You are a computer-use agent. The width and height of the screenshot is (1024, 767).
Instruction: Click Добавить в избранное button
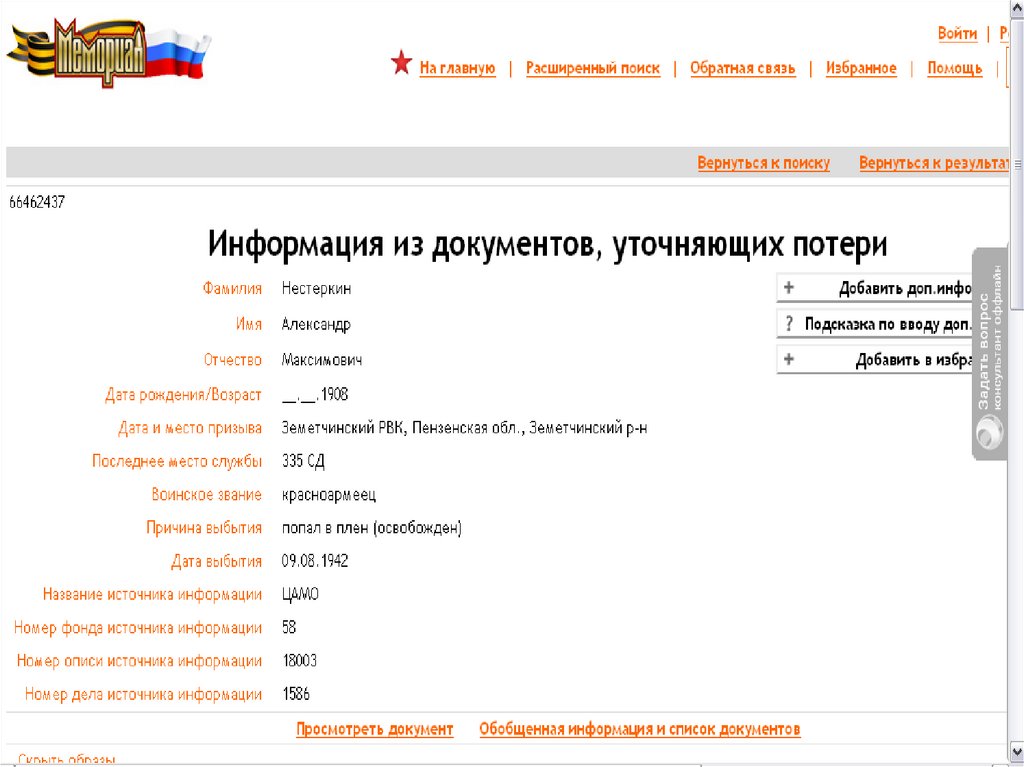click(875, 359)
